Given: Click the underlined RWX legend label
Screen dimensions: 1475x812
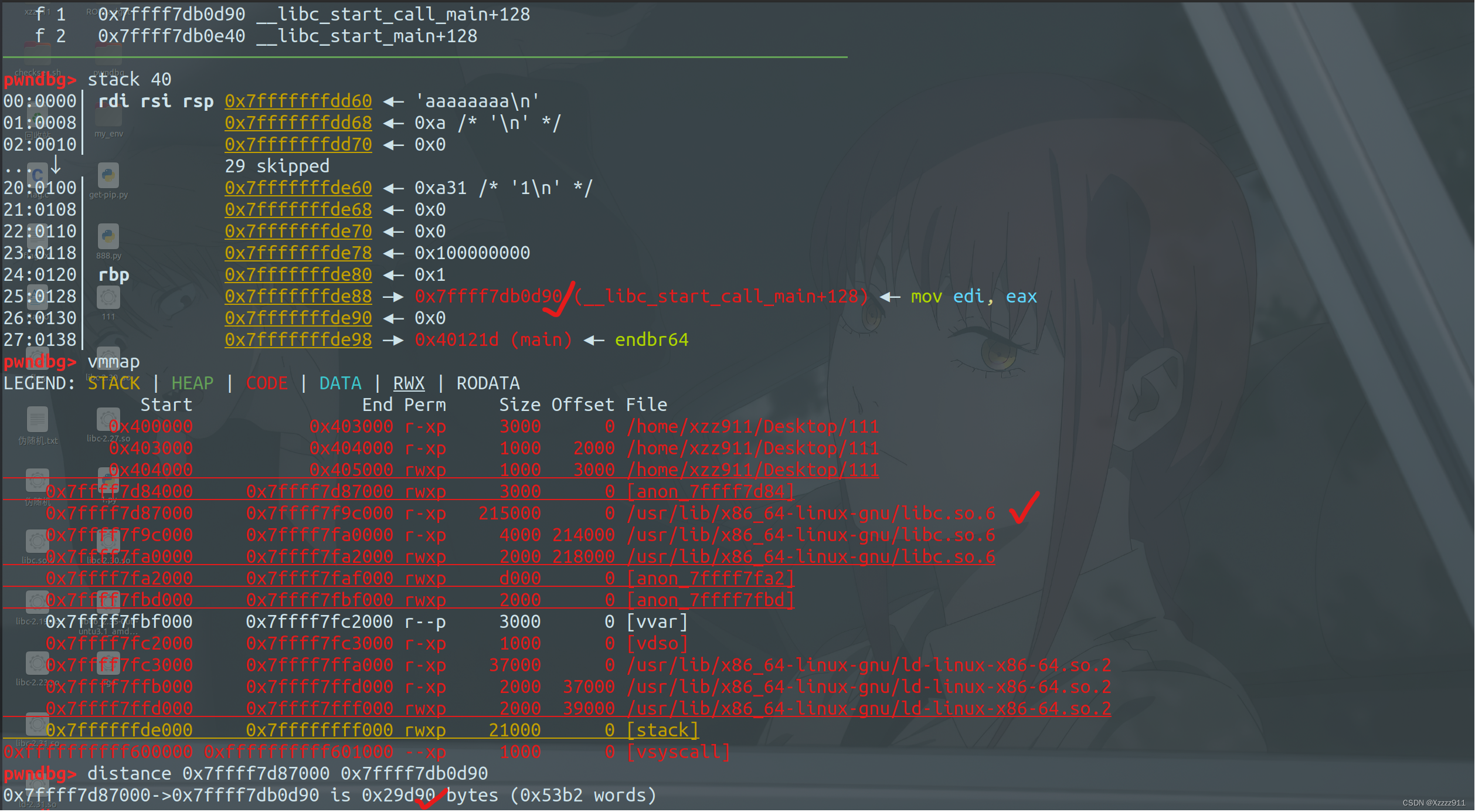Looking at the screenshot, I should 408,383.
